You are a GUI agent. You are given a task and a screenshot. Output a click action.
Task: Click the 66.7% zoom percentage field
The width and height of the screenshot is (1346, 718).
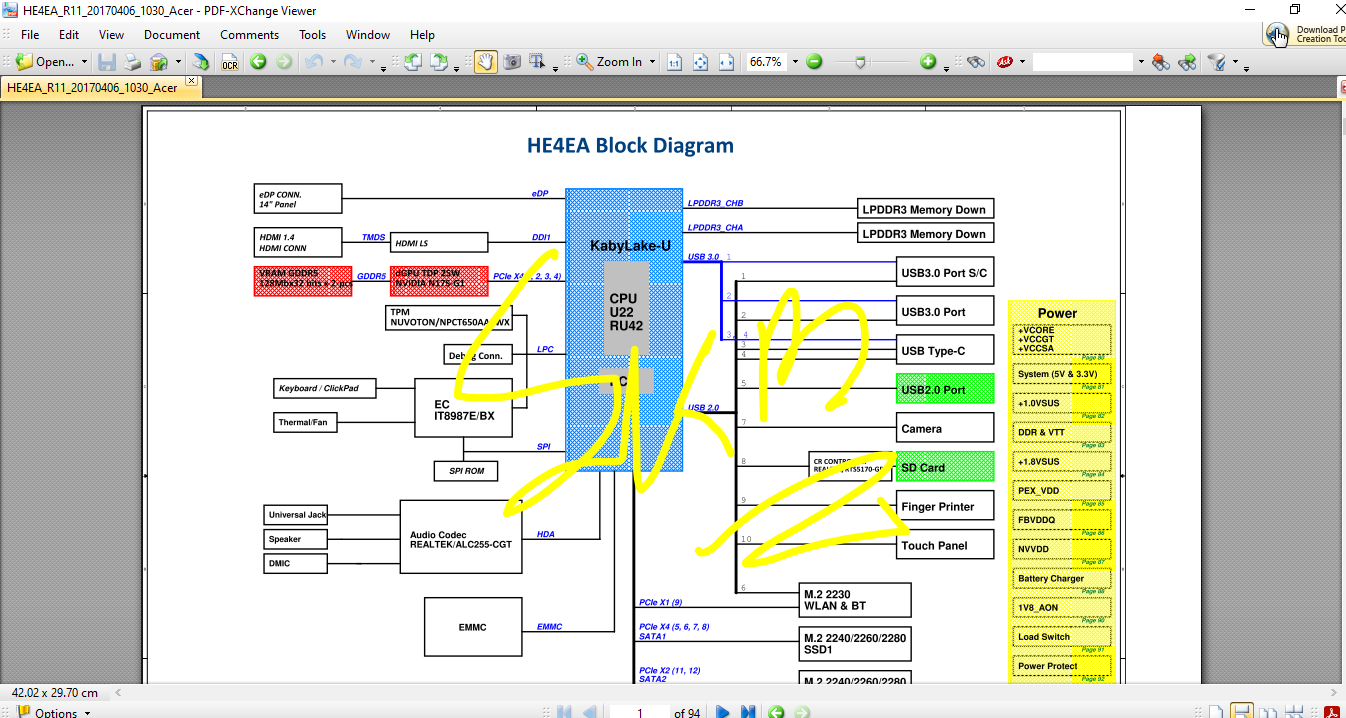click(767, 62)
